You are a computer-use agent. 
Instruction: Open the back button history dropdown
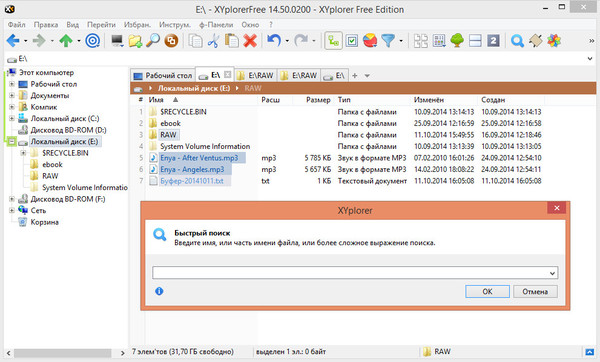(25, 41)
